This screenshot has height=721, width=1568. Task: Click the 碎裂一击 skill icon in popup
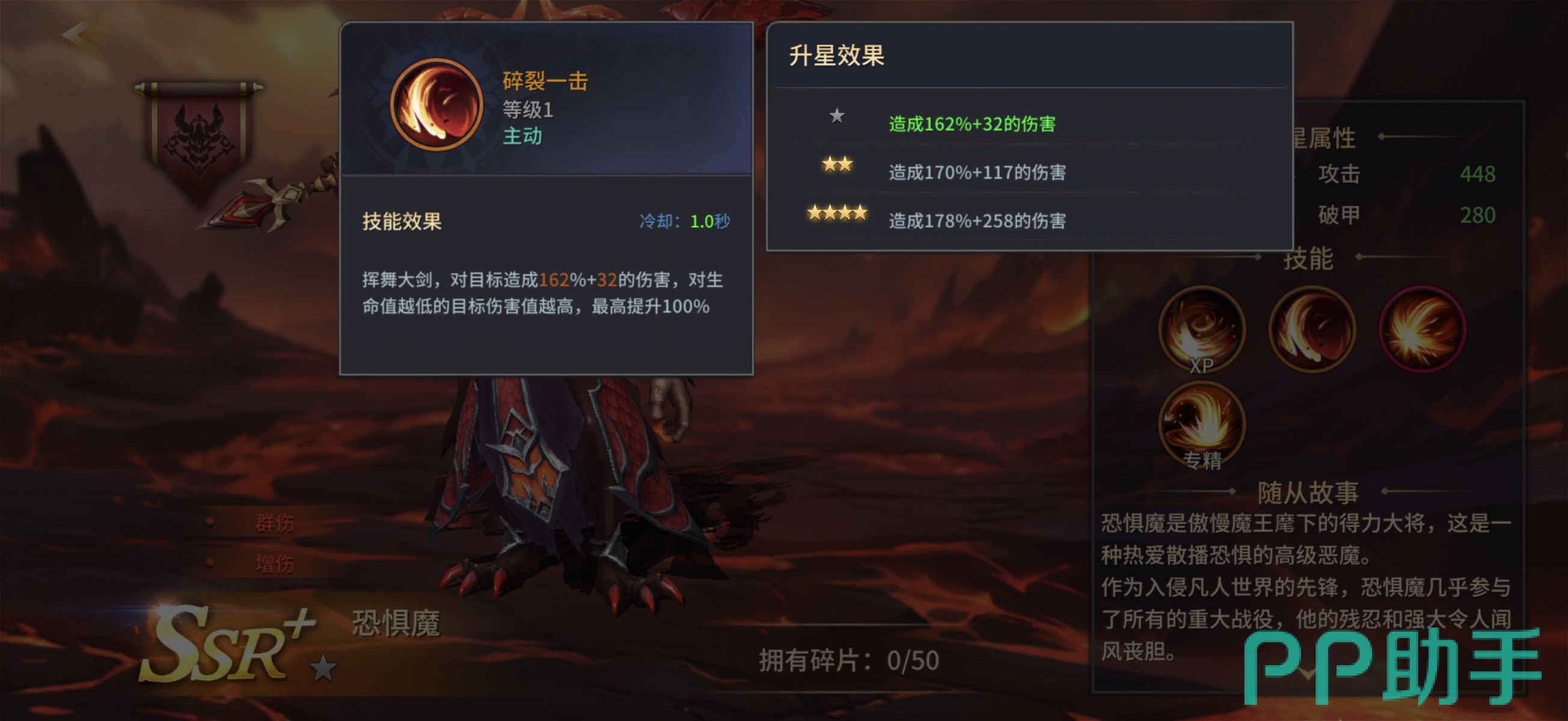(x=436, y=105)
